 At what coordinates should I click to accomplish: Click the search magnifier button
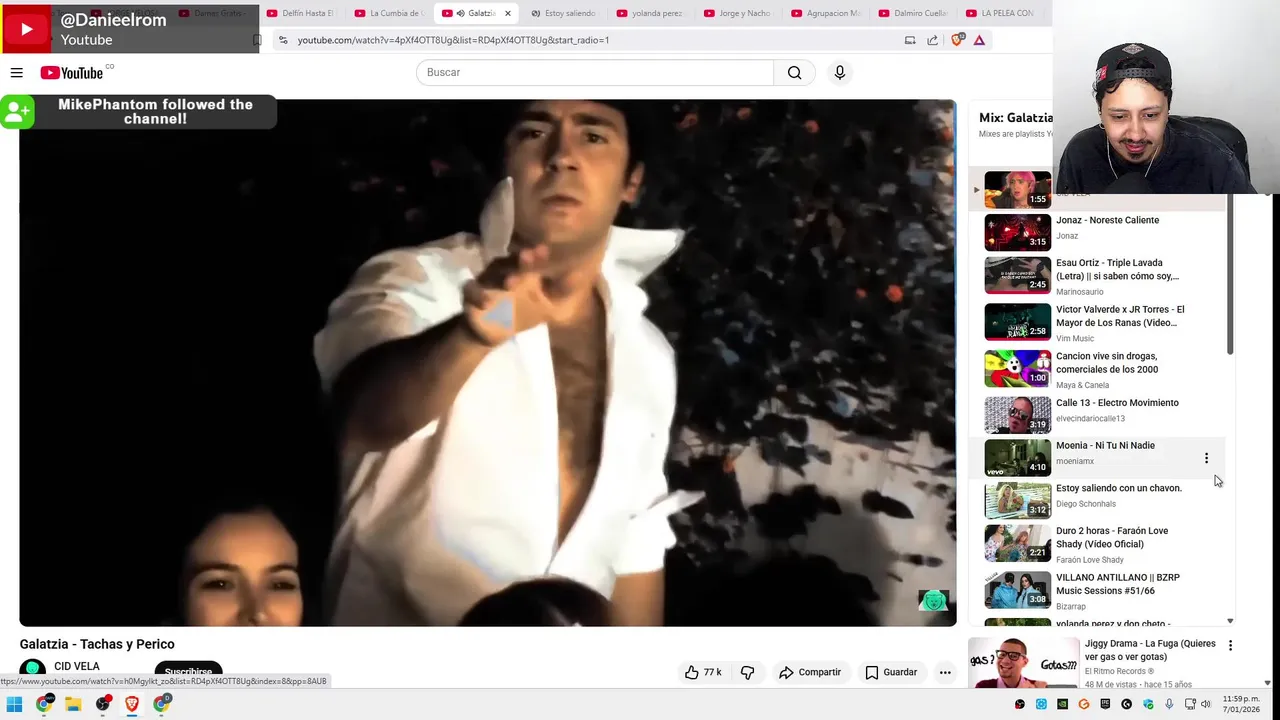pos(794,72)
